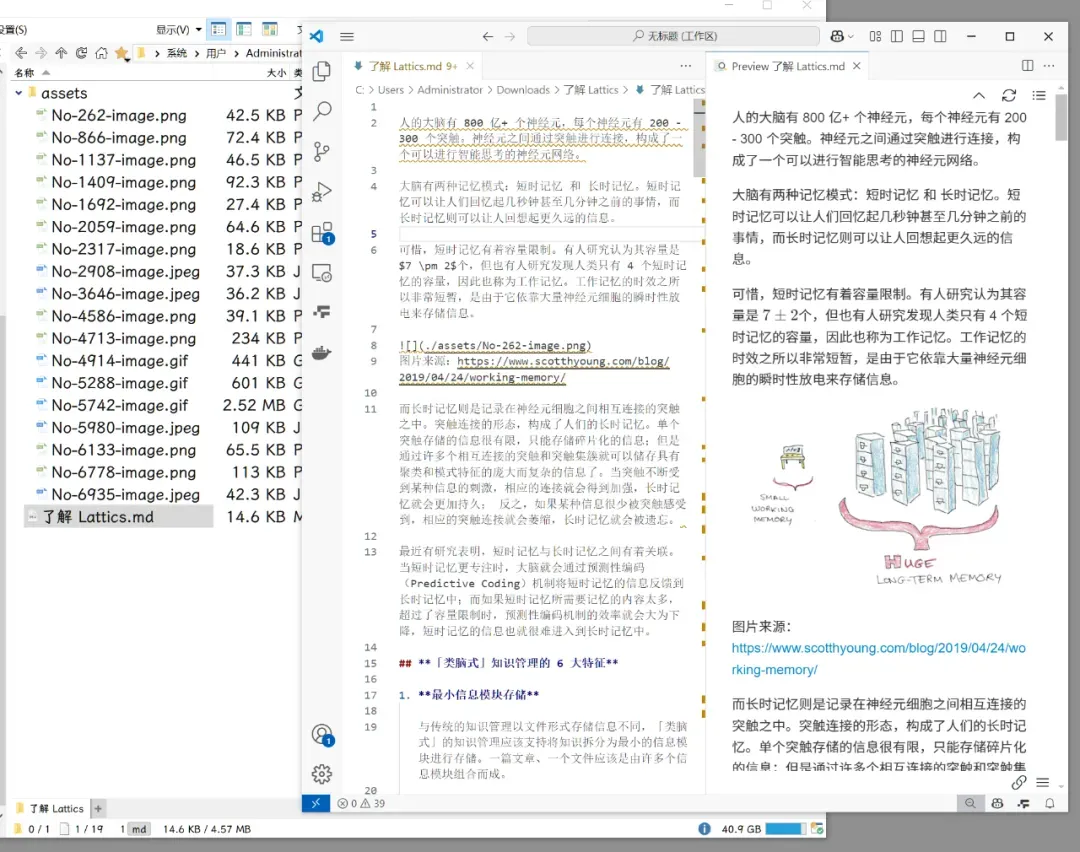Open the Source Control view
The height and width of the screenshot is (852, 1080).
tap(322, 152)
